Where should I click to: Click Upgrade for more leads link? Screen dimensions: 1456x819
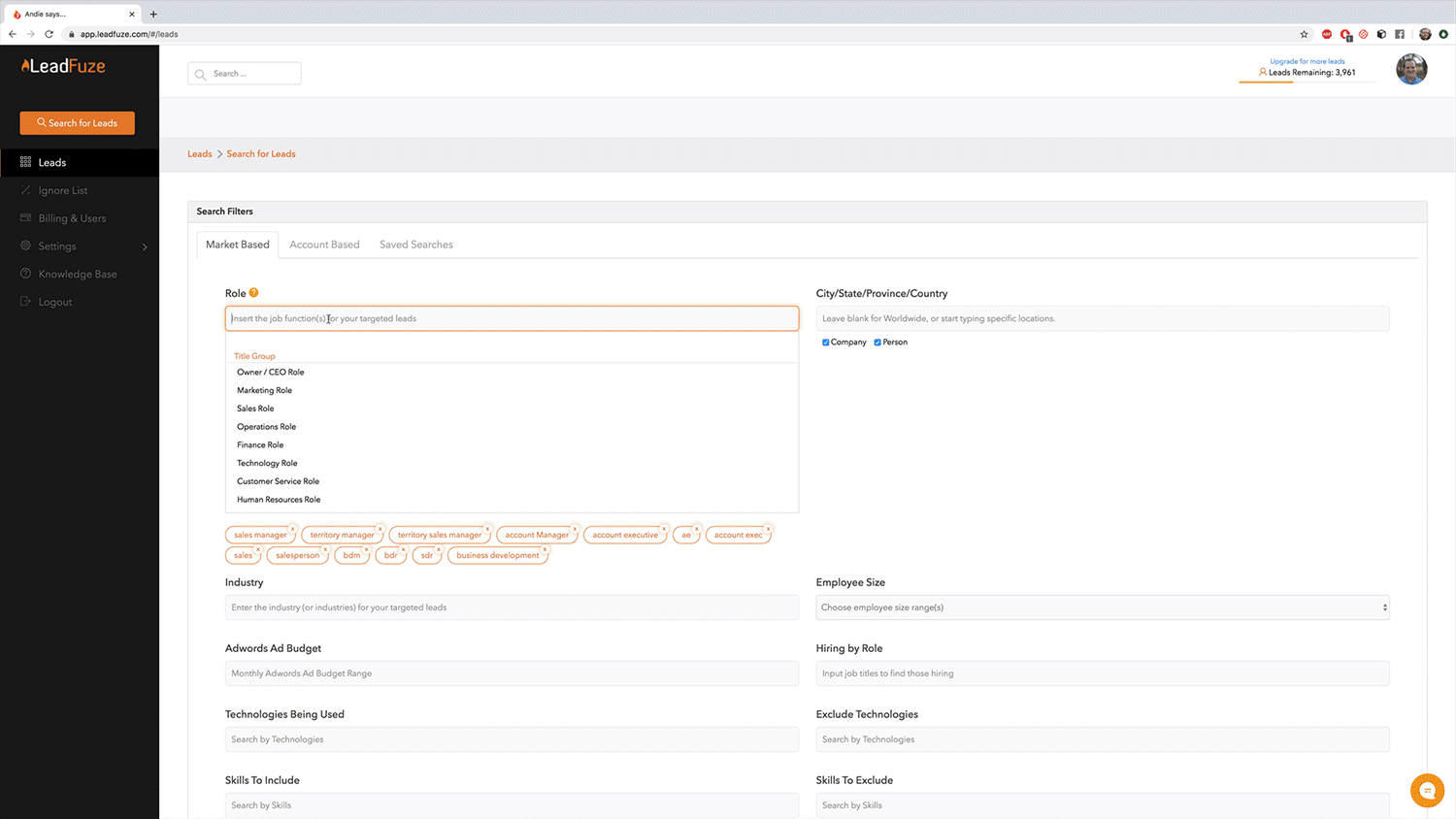tap(1307, 61)
